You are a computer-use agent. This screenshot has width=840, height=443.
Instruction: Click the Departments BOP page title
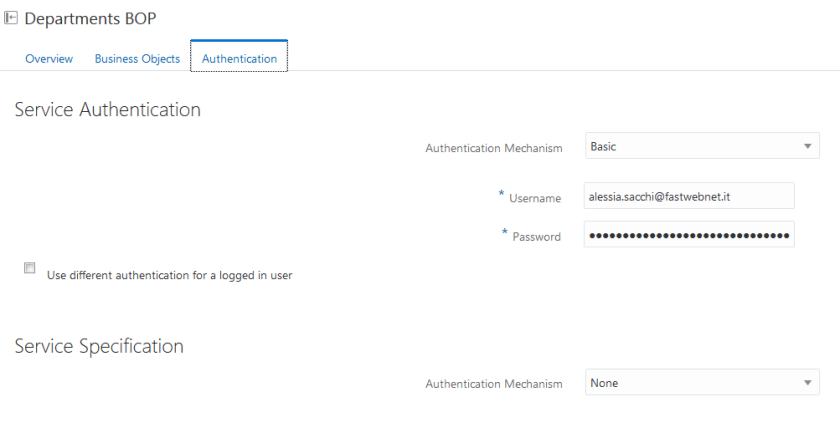(90, 19)
